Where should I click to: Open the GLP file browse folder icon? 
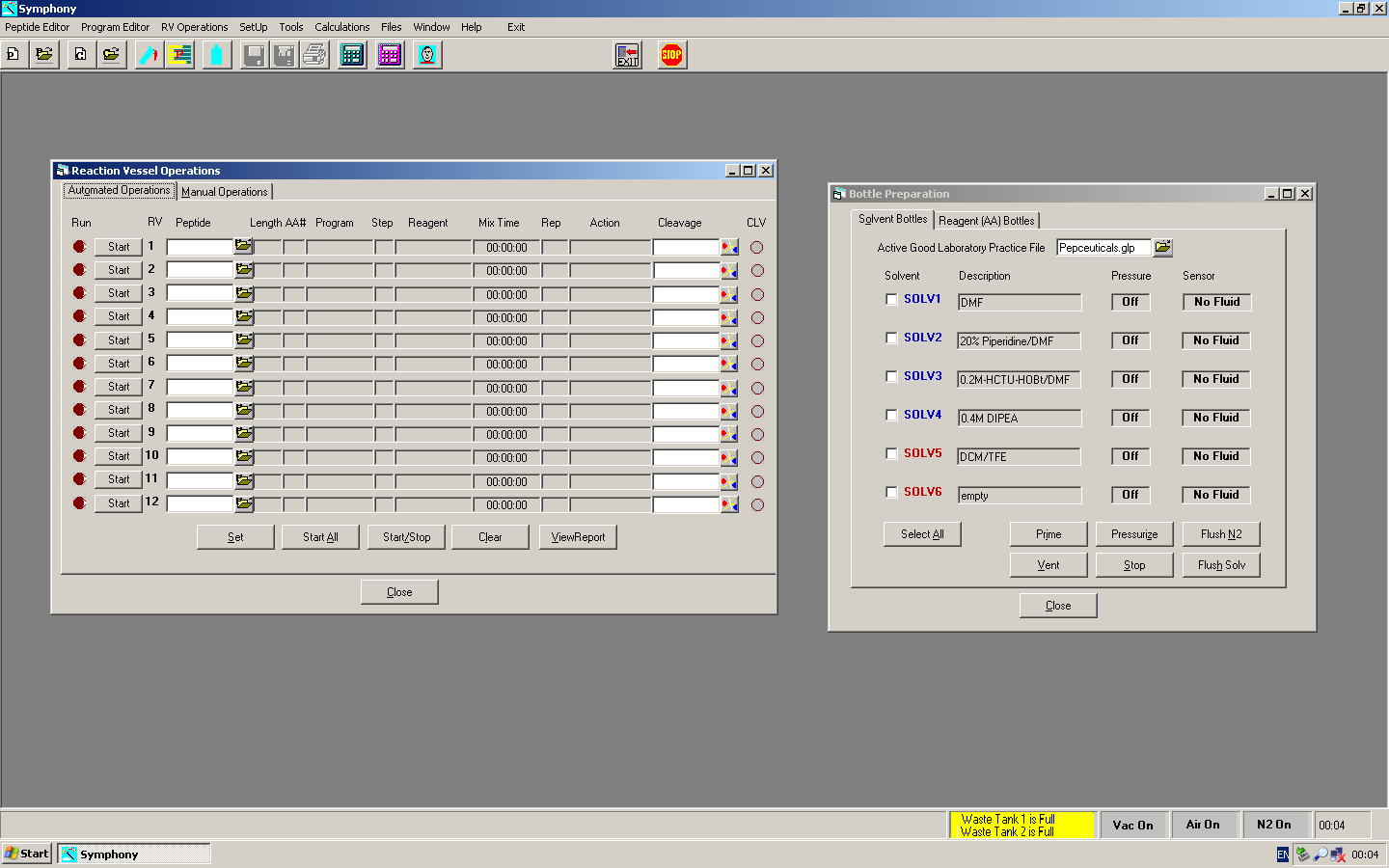tap(1163, 247)
